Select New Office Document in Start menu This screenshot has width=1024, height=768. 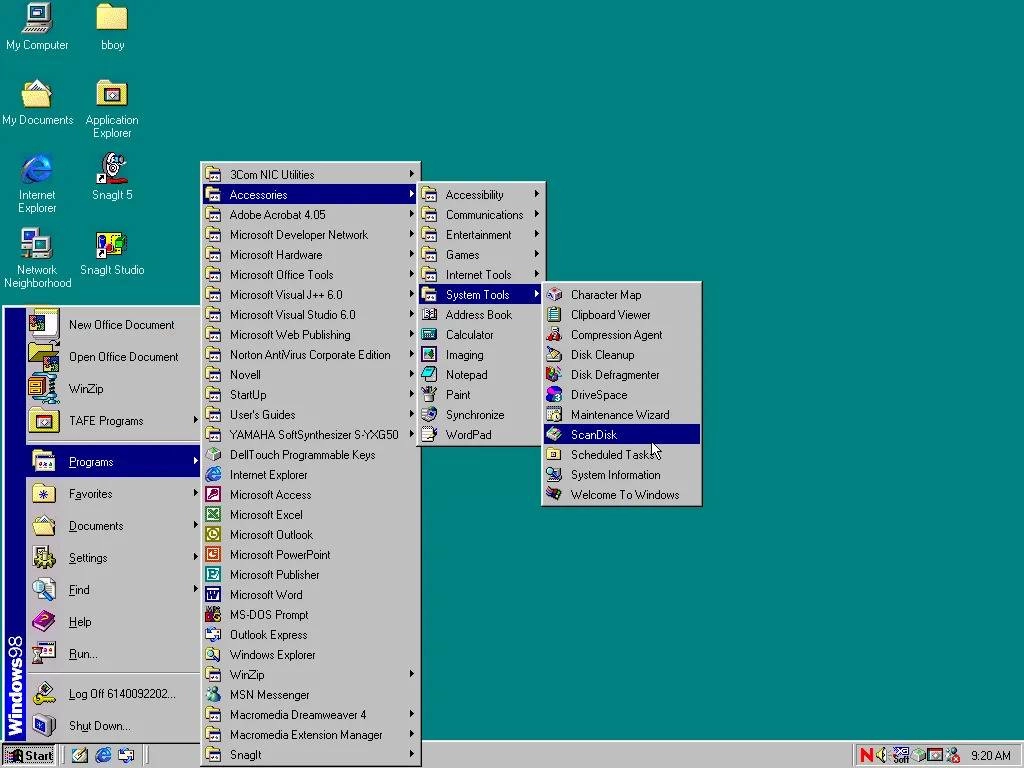pos(114,325)
